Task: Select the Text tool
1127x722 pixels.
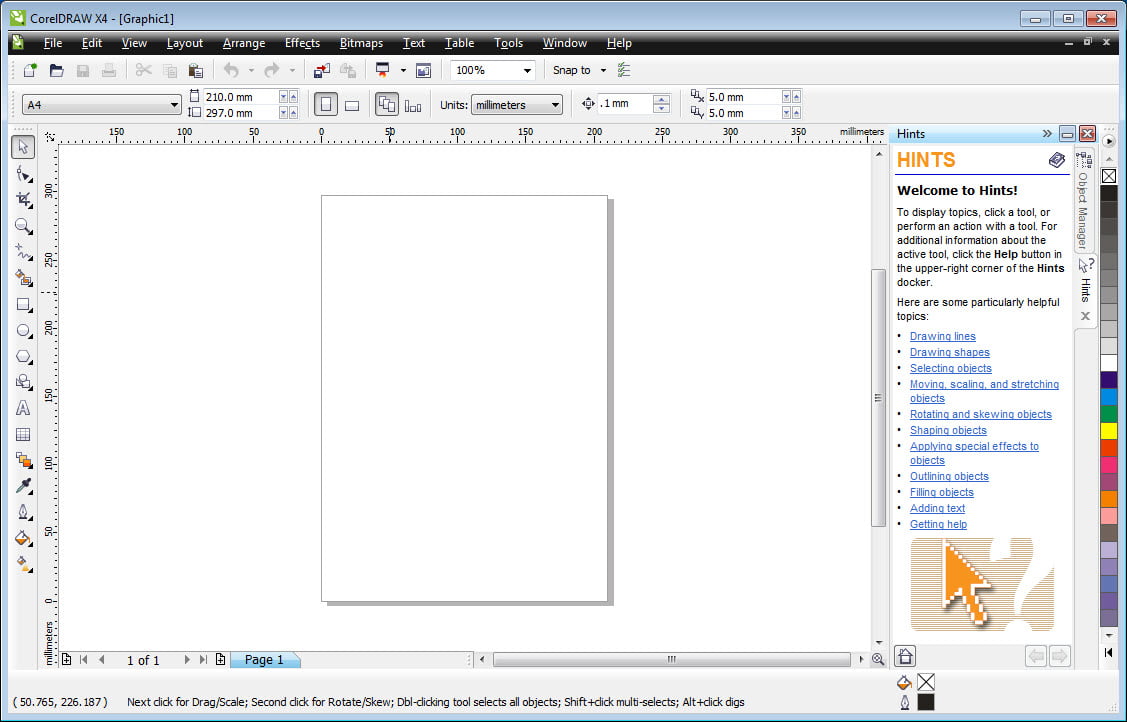Action: [23, 408]
